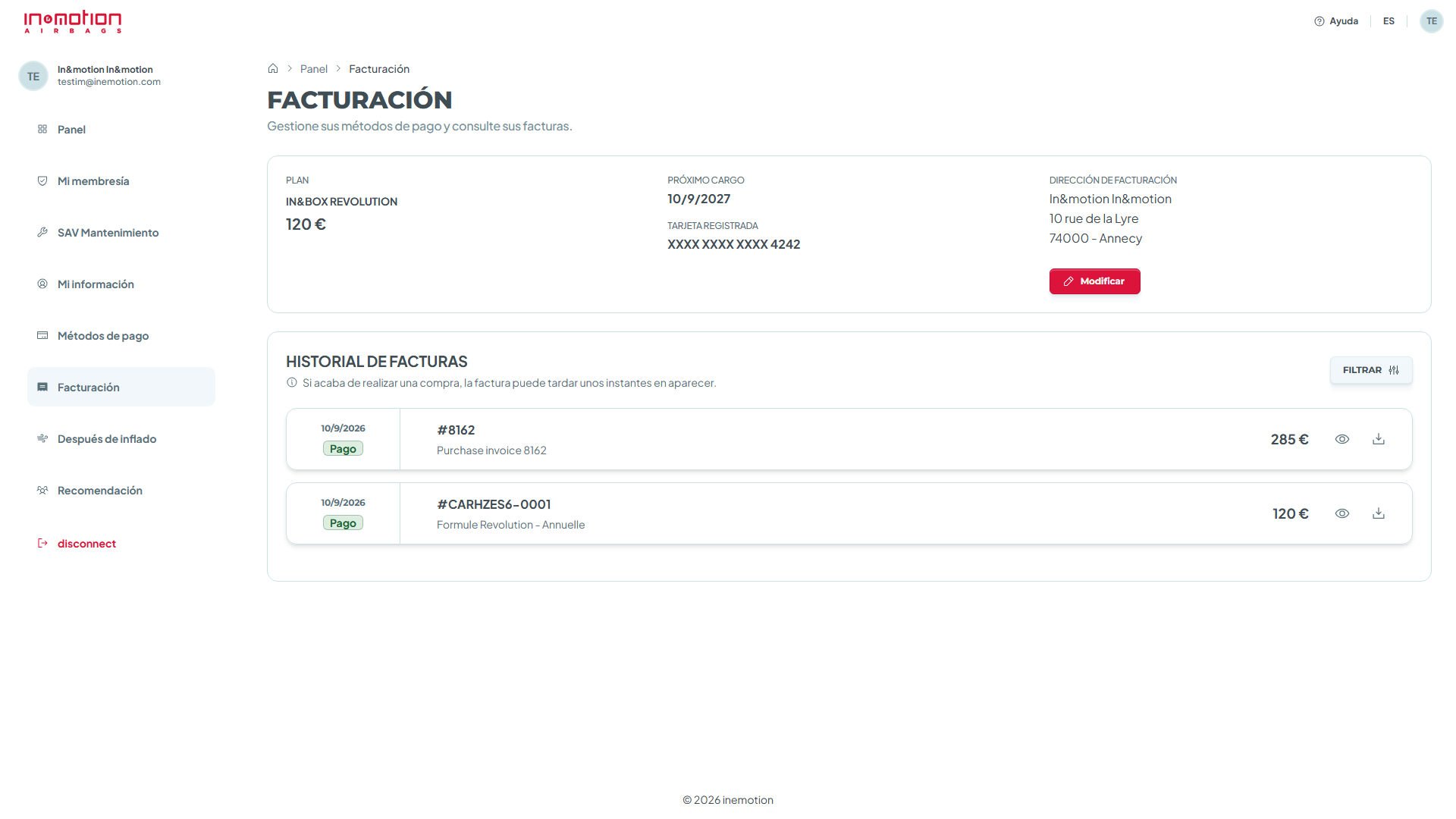Open the FILTRAR invoice filter

click(1370, 370)
